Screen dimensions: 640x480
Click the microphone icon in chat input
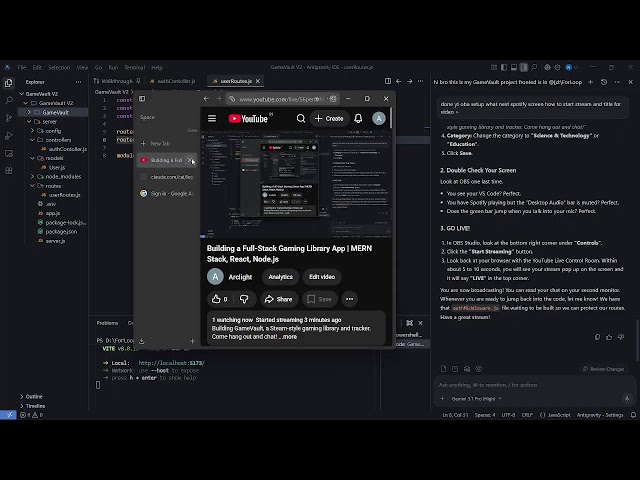tap(627, 399)
